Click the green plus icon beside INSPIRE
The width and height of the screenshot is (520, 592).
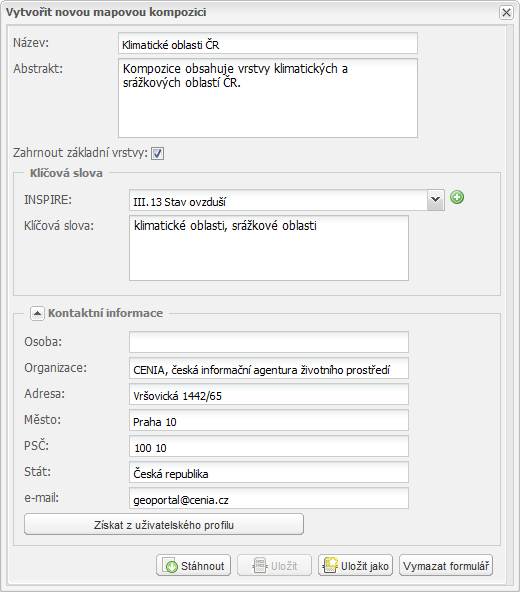pyautogui.click(x=457, y=197)
